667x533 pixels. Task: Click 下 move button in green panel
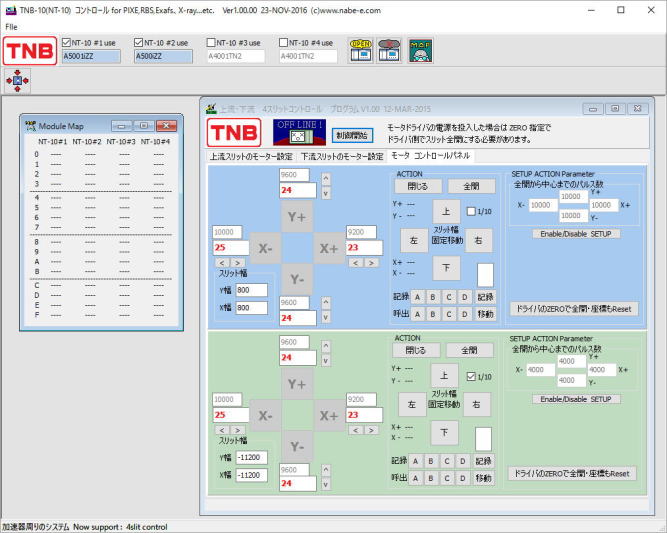tap(444, 432)
